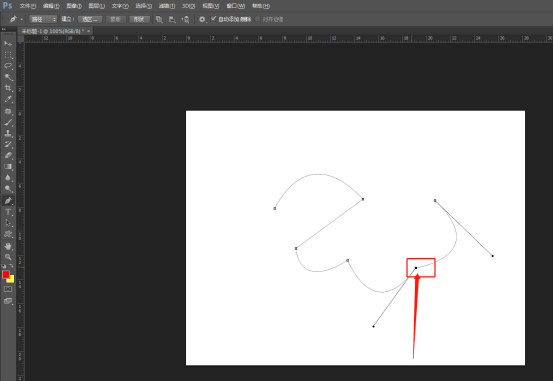Open the 窗口(W) menu

click(236, 6)
